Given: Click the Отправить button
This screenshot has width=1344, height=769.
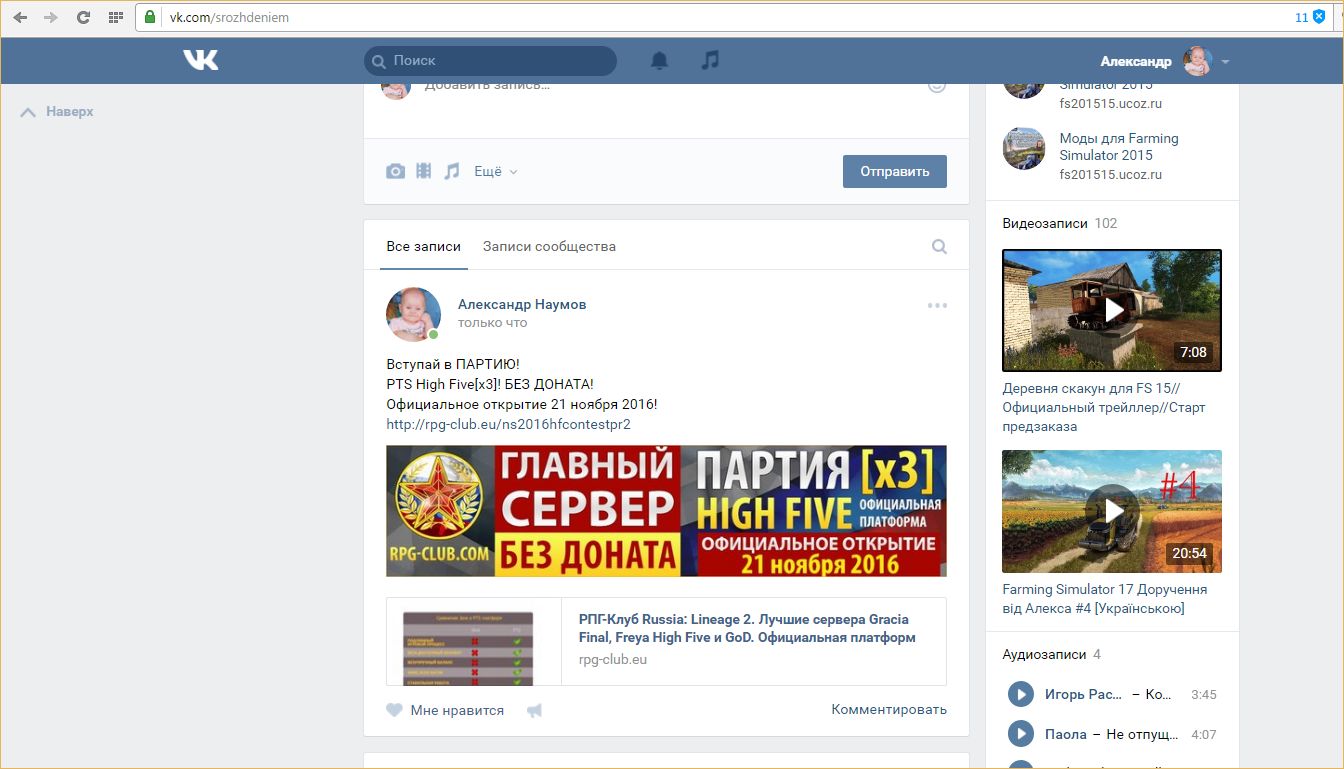Looking at the screenshot, I should click(894, 171).
